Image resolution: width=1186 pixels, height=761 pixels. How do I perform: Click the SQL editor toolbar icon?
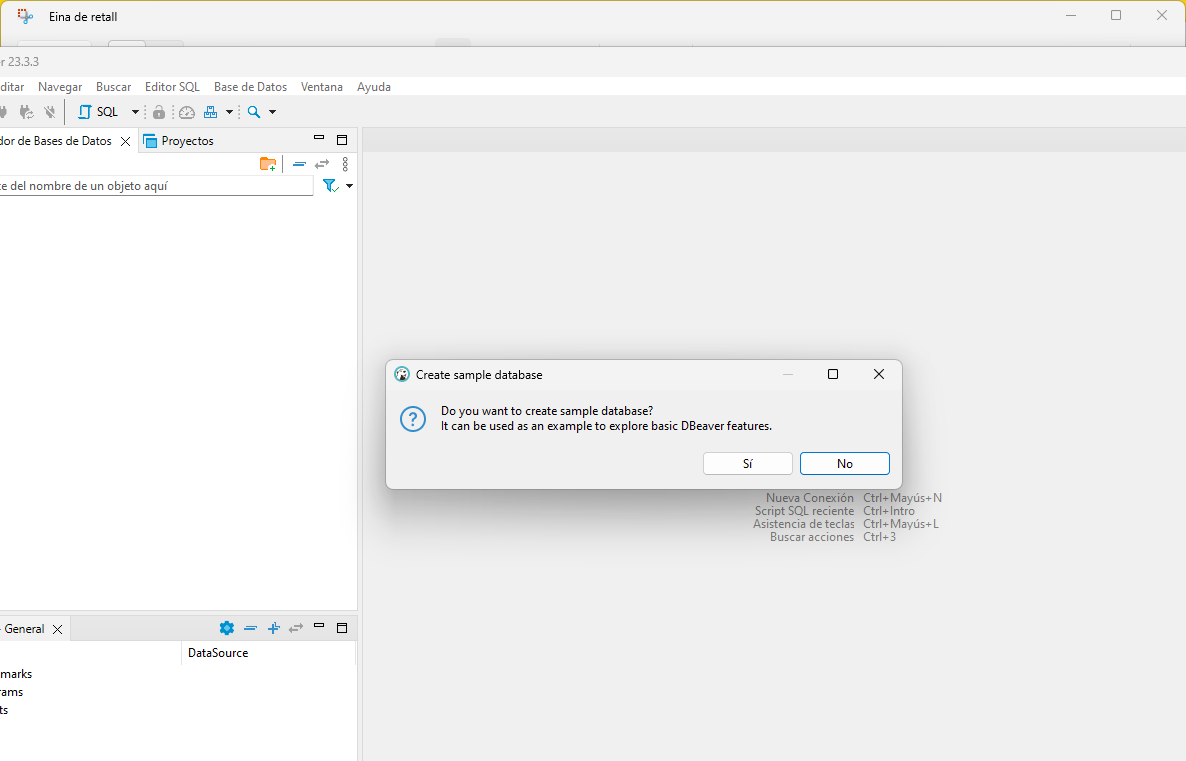coord(98,112)
